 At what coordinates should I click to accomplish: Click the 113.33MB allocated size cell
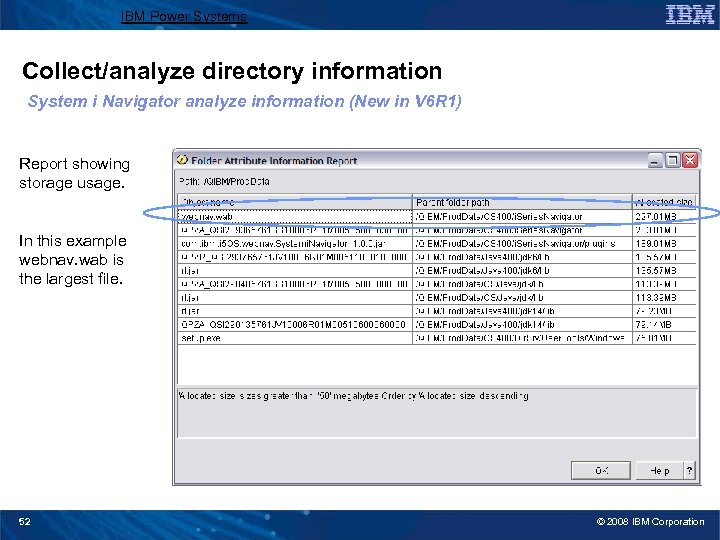[x=664, y=298]
